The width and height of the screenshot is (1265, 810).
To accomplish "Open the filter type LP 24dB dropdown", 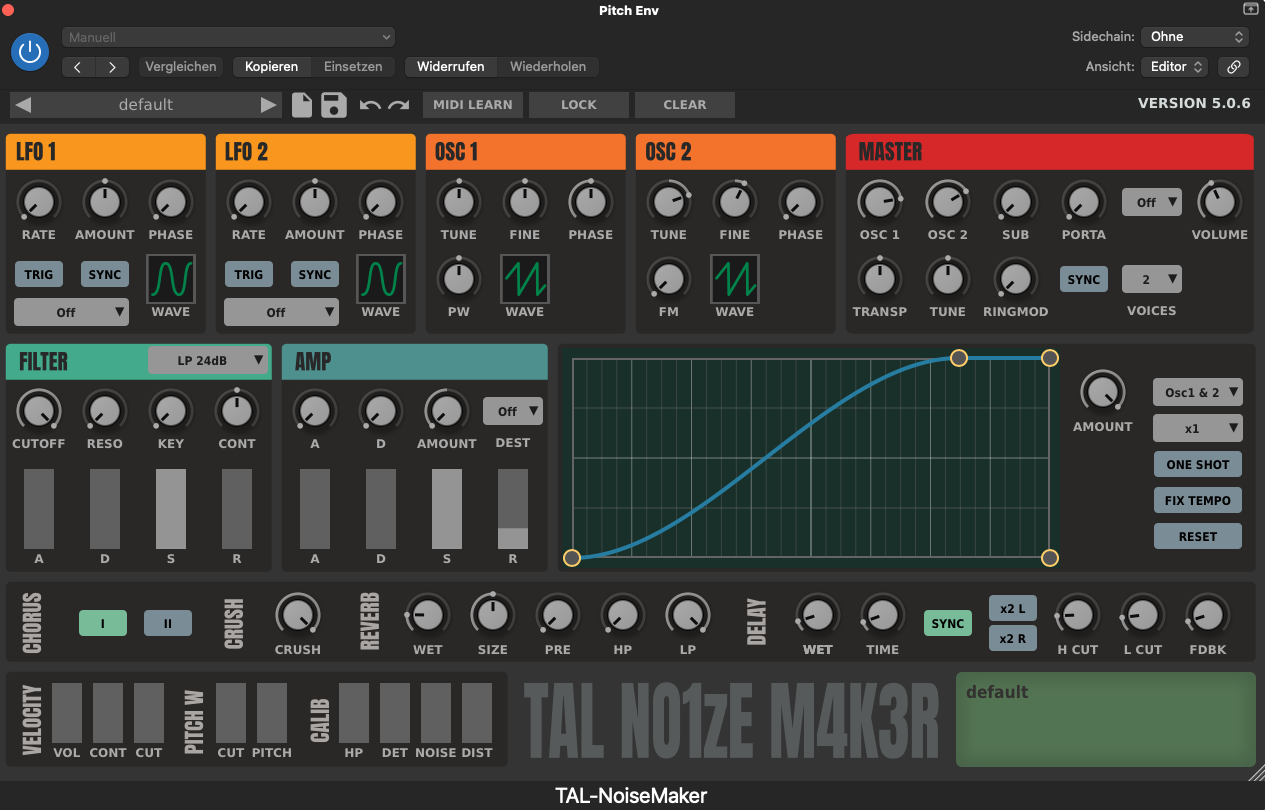I will tap(208, 360).
